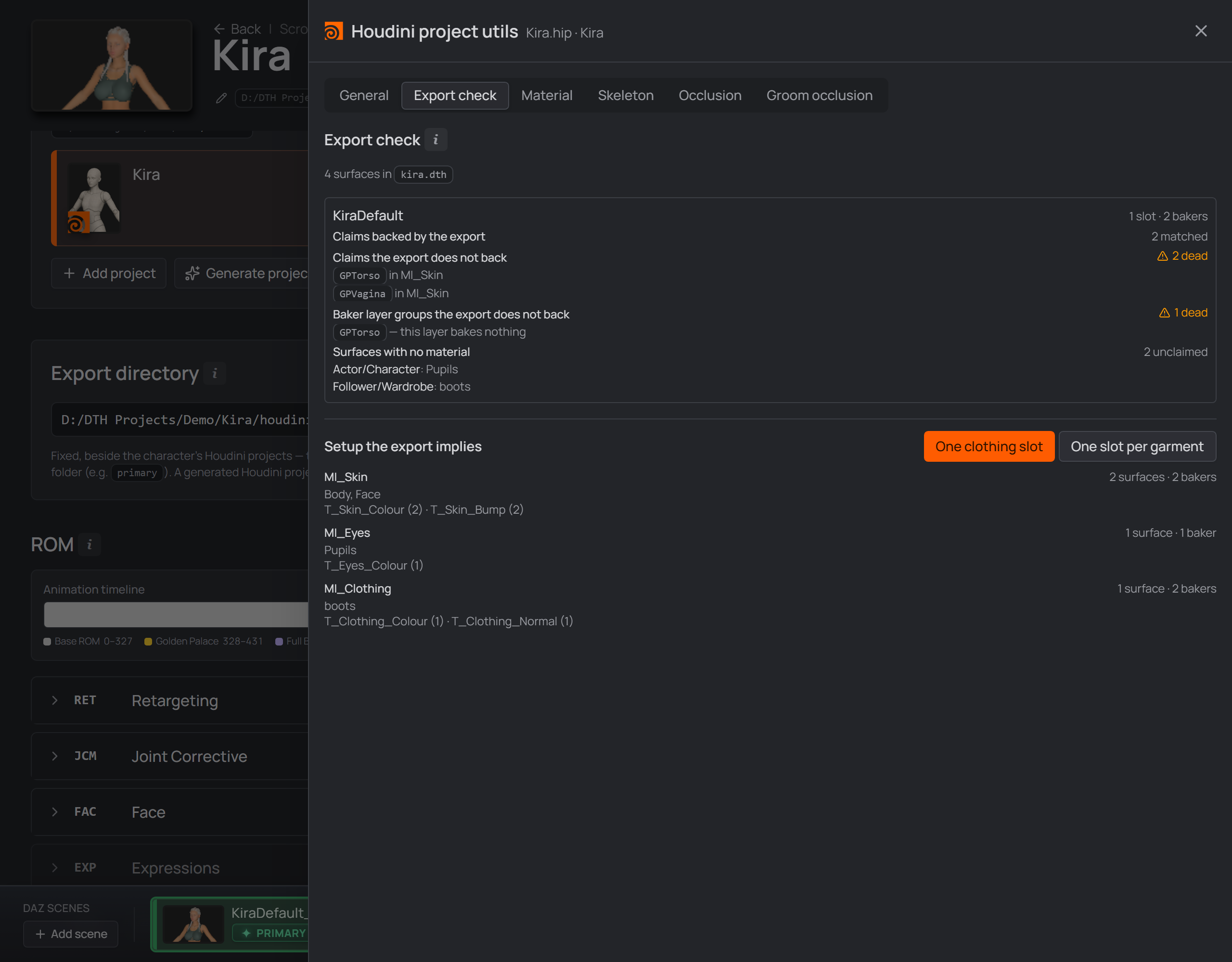This screenshot has width=1232, height=962.
Task: Close the Houdini project utils panel
Action: click(1201, 31)
